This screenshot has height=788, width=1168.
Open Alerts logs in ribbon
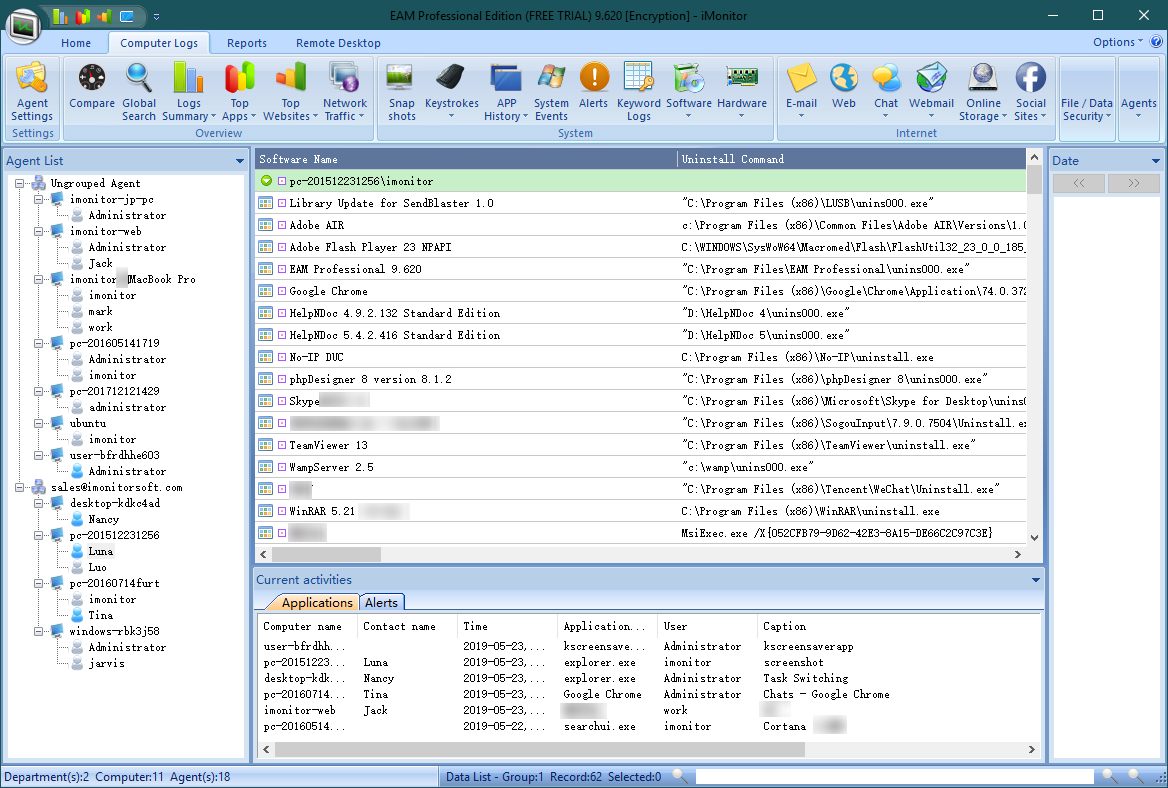[594, 86]
